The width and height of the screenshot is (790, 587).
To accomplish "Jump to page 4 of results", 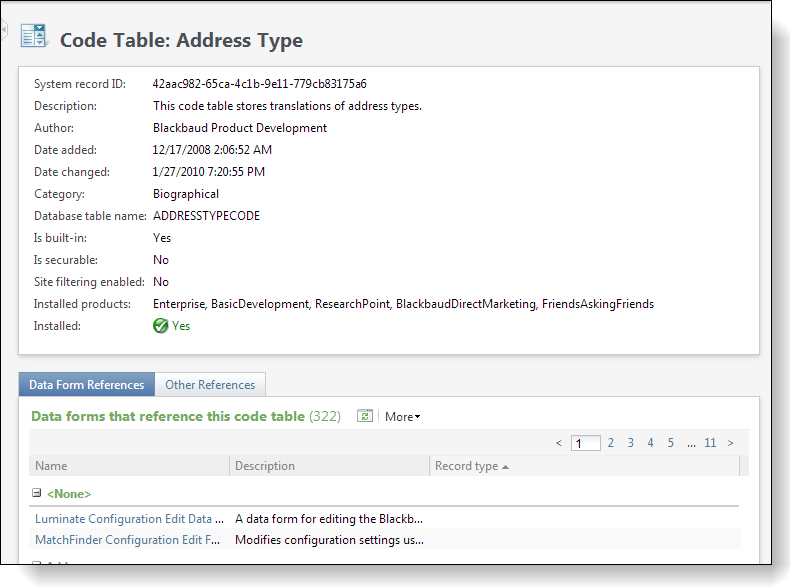I will [650, 443].
